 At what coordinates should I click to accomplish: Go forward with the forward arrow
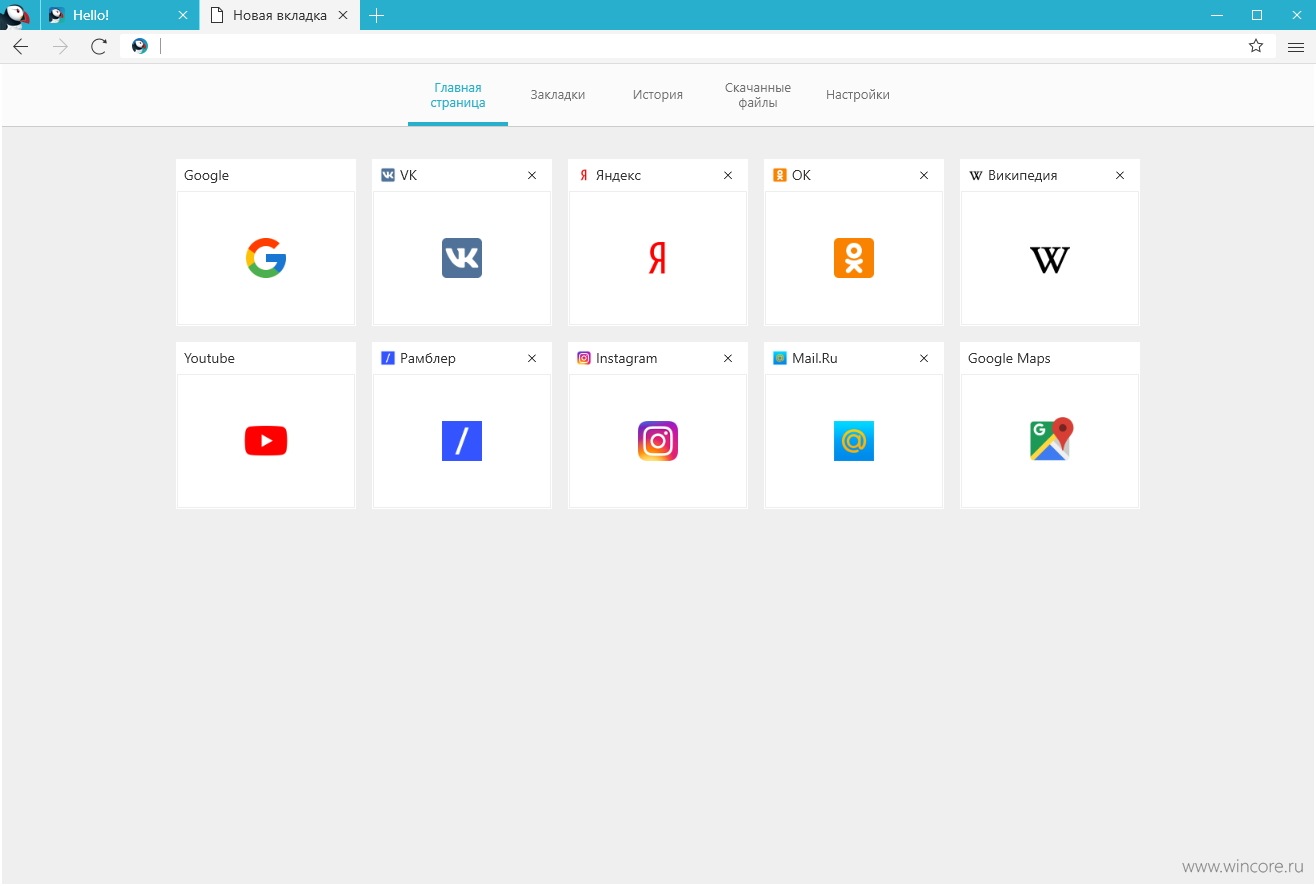point(60,46)
